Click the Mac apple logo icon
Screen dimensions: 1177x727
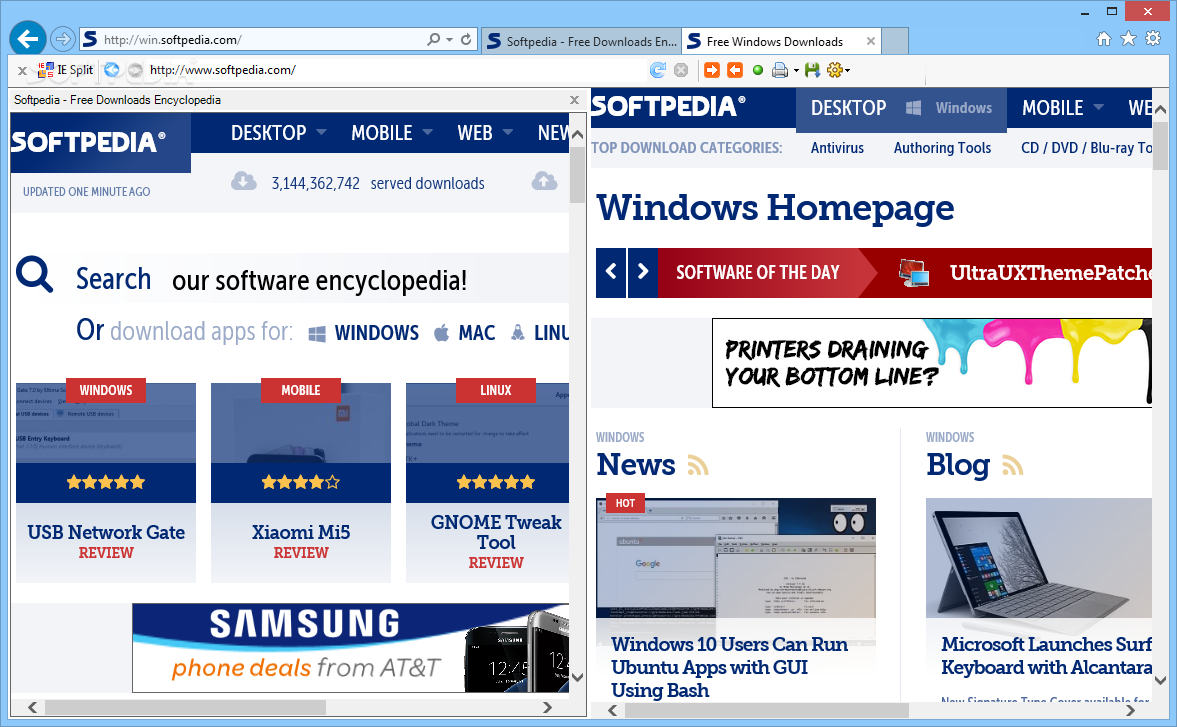coord(441,333)
